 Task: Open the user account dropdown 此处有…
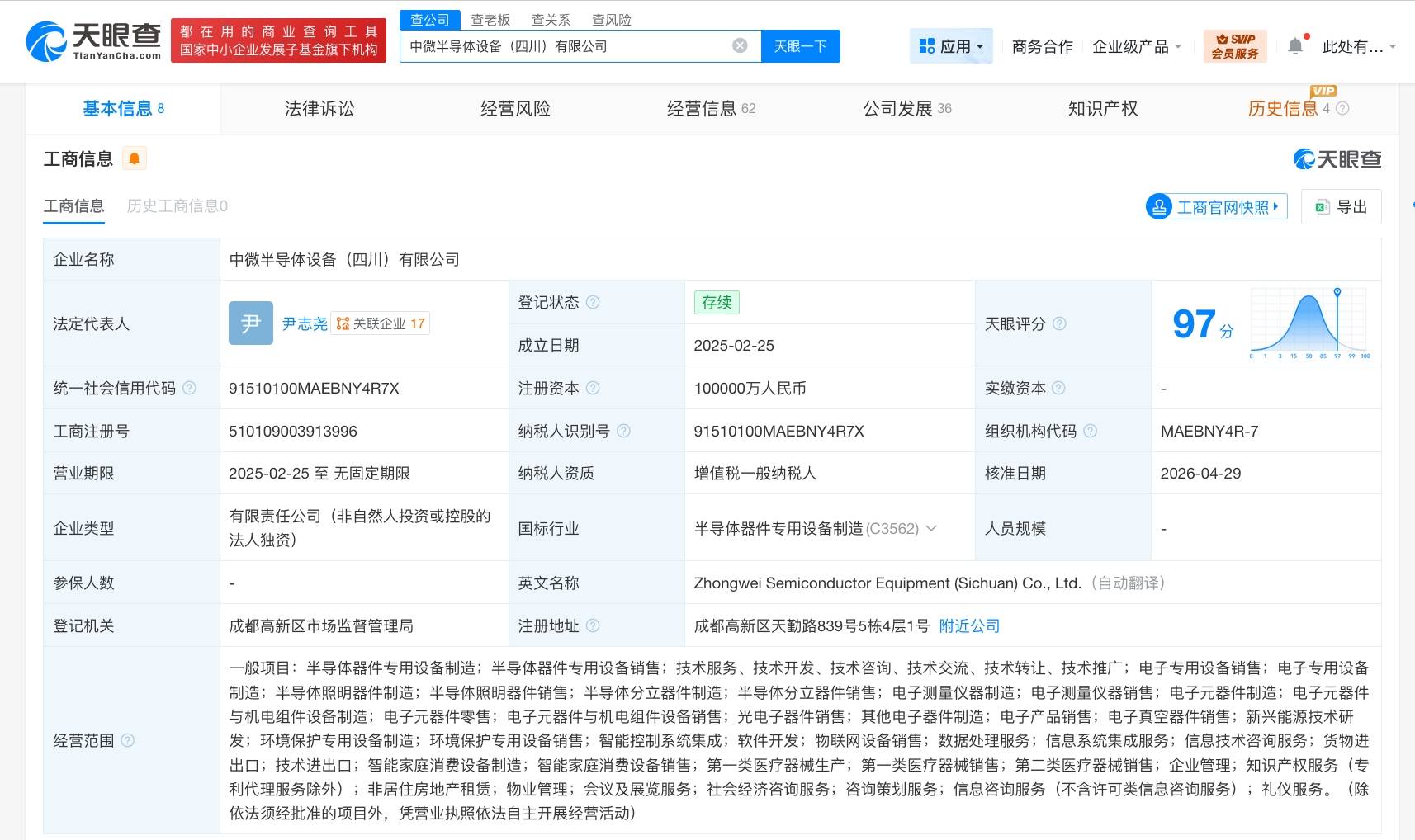pyautogui.click(x=1359, y=46)
